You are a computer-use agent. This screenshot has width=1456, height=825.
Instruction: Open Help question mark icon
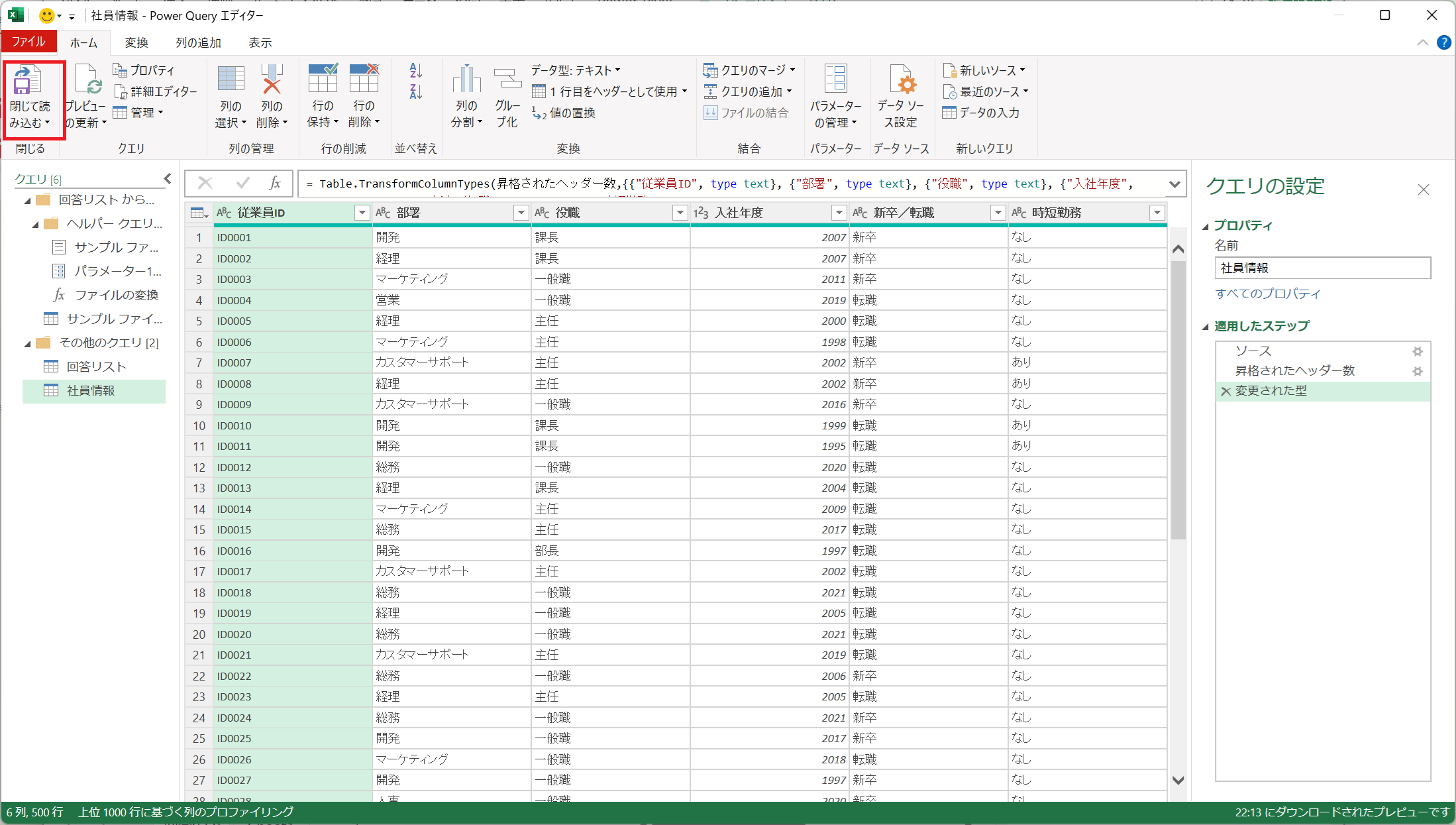click(x=1443, y=42)
